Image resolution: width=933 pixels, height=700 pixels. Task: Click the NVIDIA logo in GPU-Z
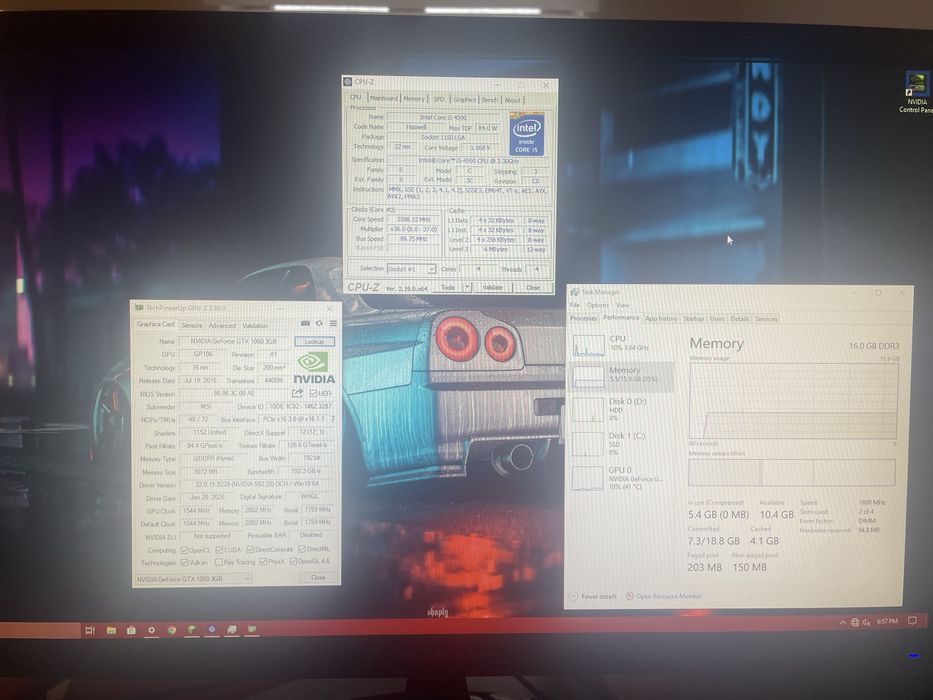(x=314, y=369)
